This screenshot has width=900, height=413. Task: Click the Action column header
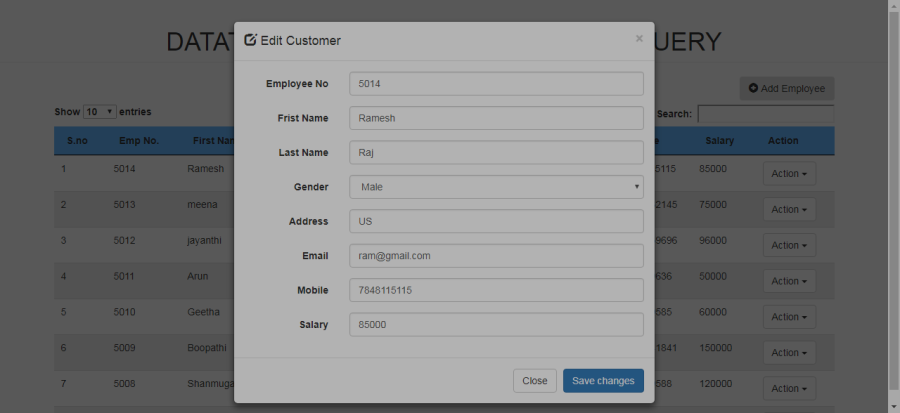(783, 141)
